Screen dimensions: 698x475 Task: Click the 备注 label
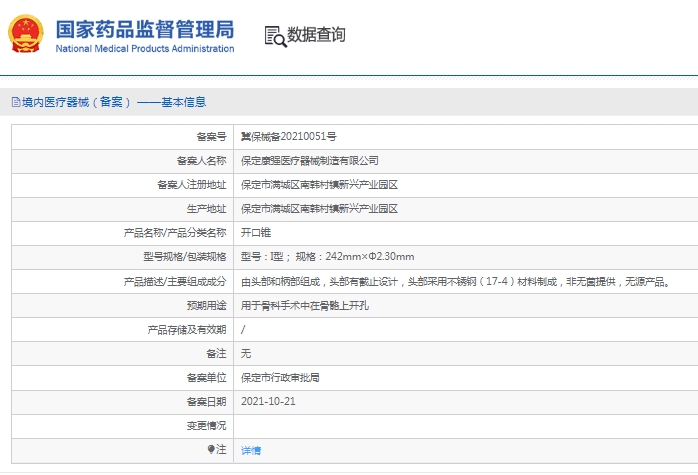216,353
